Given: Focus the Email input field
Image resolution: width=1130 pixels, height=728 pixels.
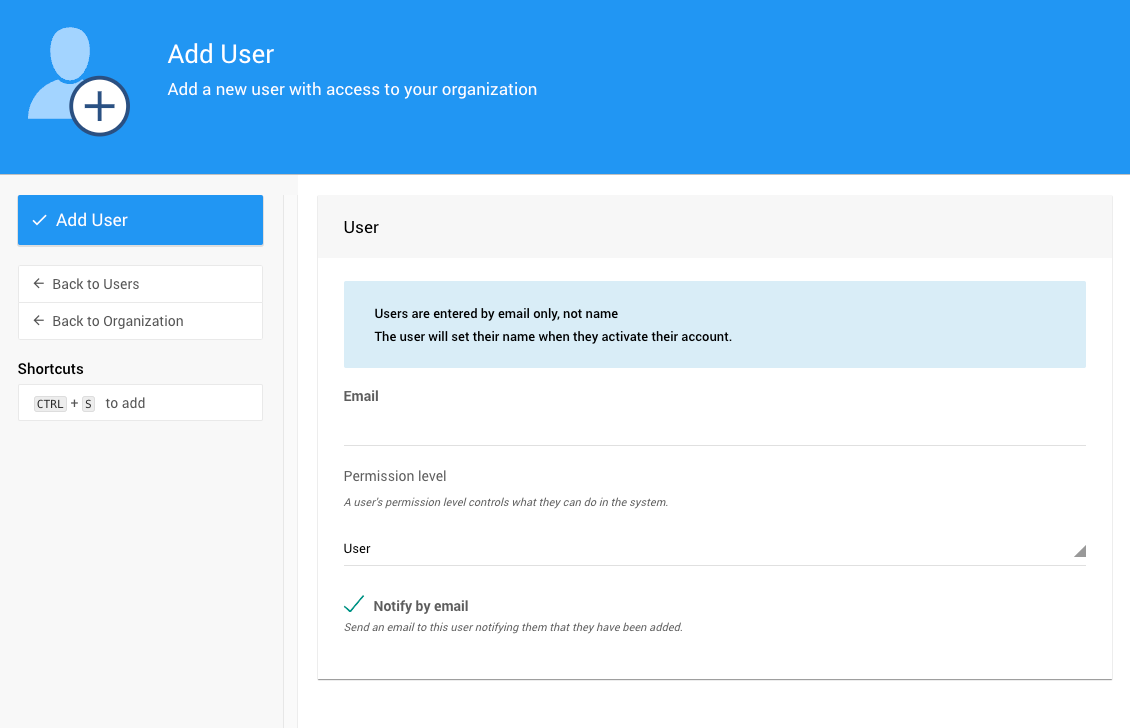Looking at the screenshot, I should point(714,428).
